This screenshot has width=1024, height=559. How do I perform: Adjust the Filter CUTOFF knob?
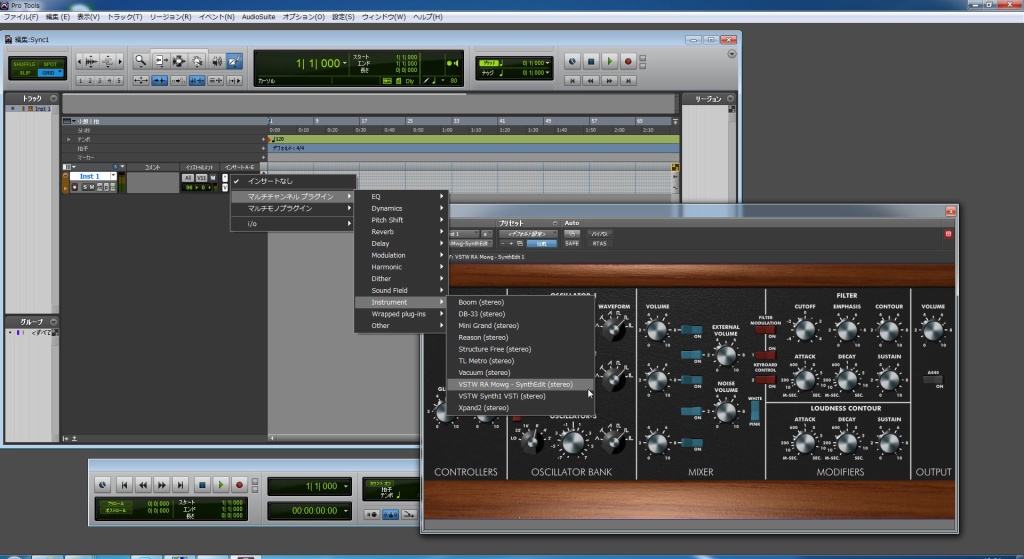click(x=805, y=330)
